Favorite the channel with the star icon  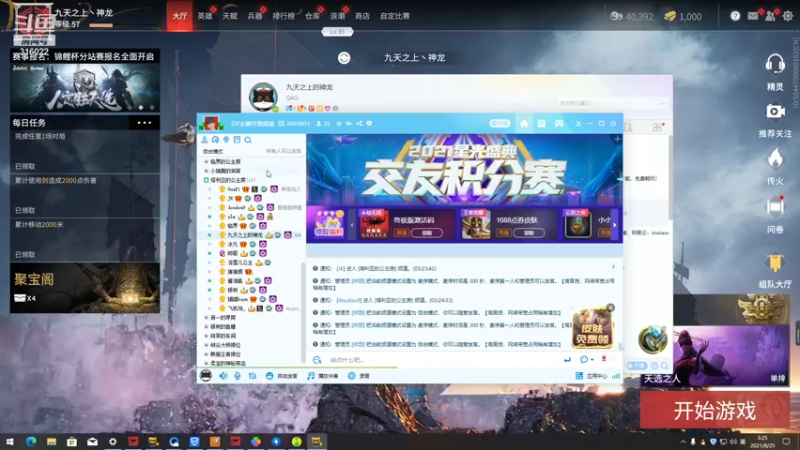tap(339, 123)
